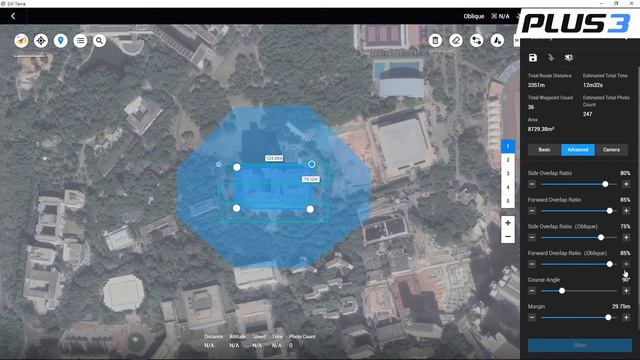Click the 247 estimated photo count value
Screen dimensions: 640x360
point(587,114)
